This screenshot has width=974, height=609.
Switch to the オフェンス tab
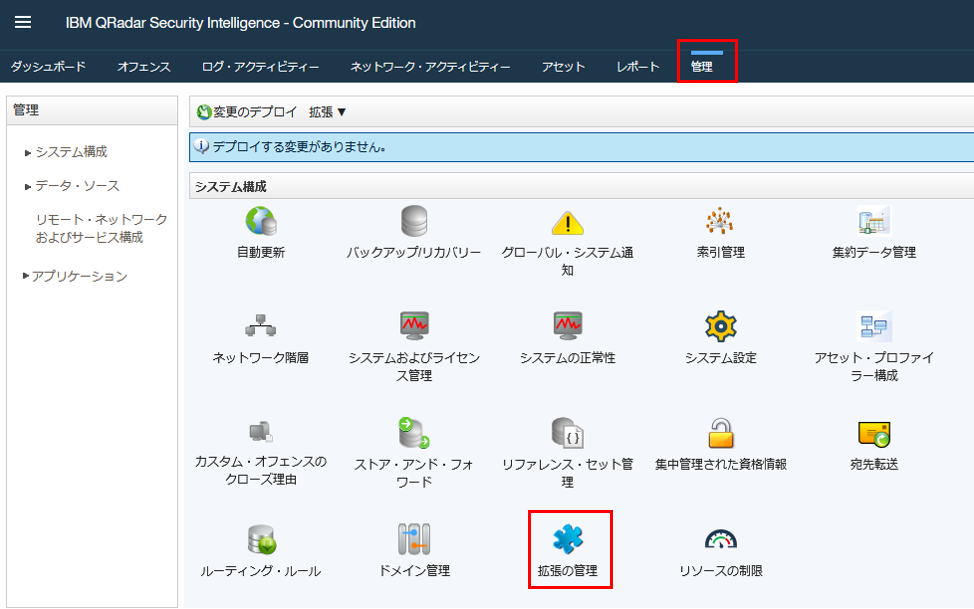click(x=143, y=66)
